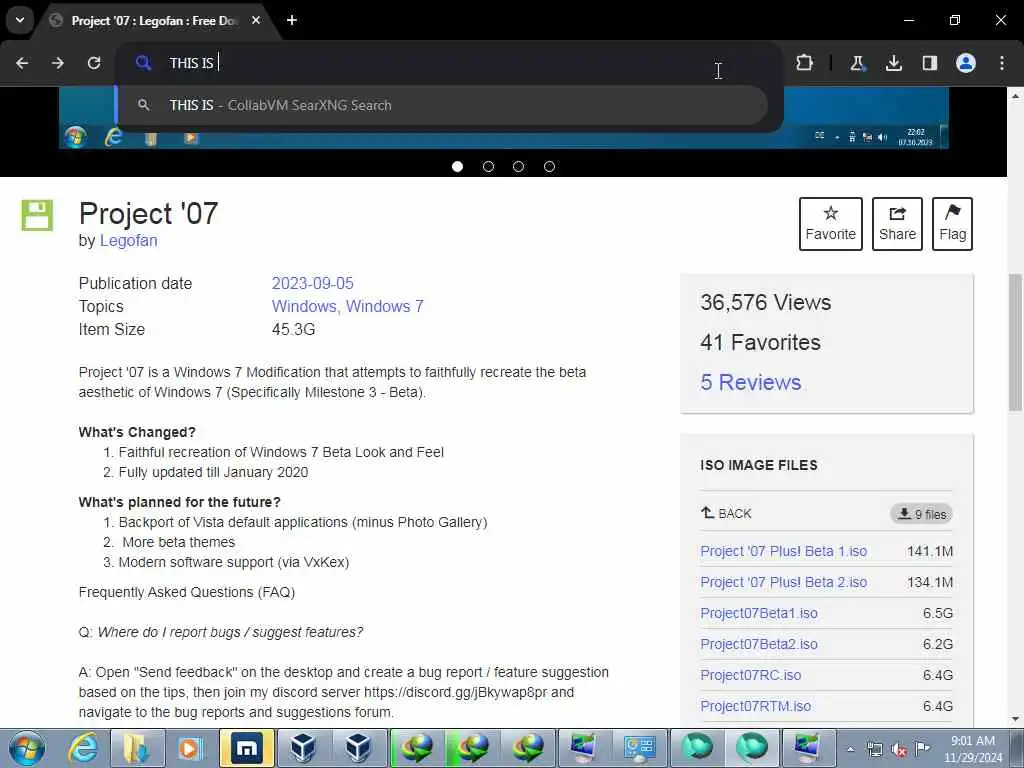Launch Internet Explorer from the taskbar
This screenshot has width=1024, height=768.
click(83, 748)
